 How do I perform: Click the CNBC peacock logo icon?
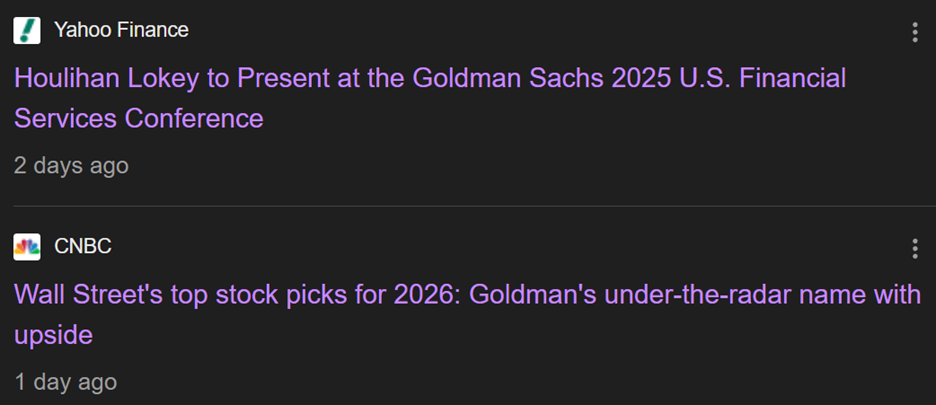click(x=27, y=247)
